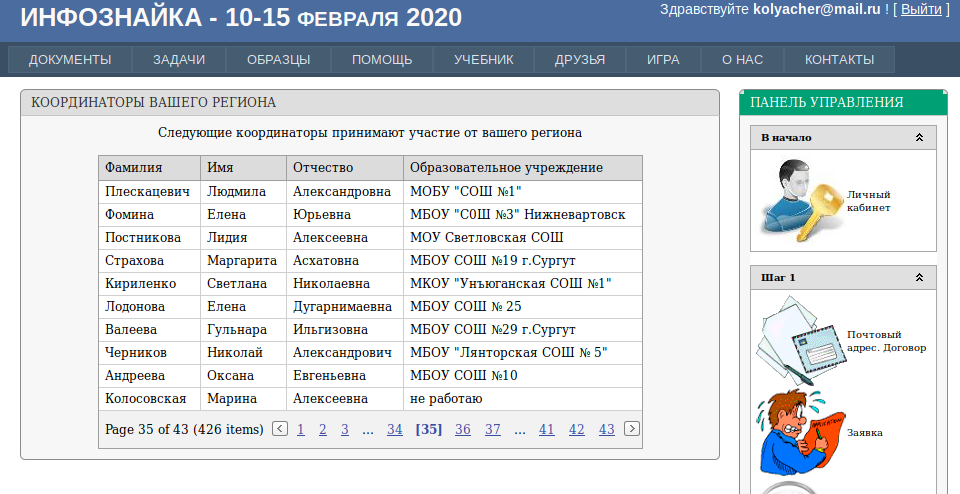Screen dimensions: 960x494
Task: Go to page 1 of coordinators
Action: (x=301, y=429)
